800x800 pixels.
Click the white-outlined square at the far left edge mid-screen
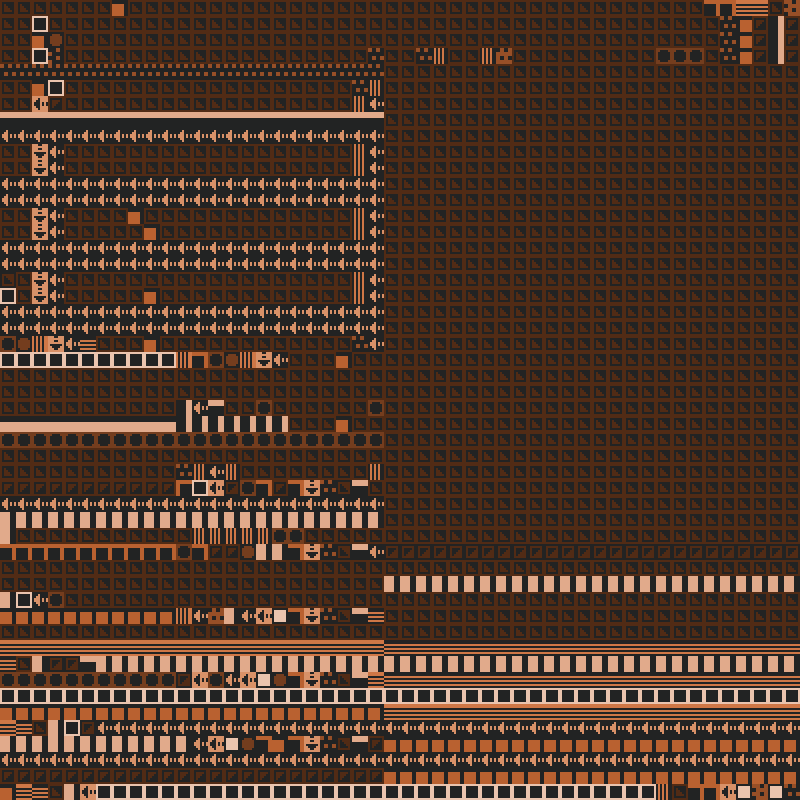tap(8, 296)
